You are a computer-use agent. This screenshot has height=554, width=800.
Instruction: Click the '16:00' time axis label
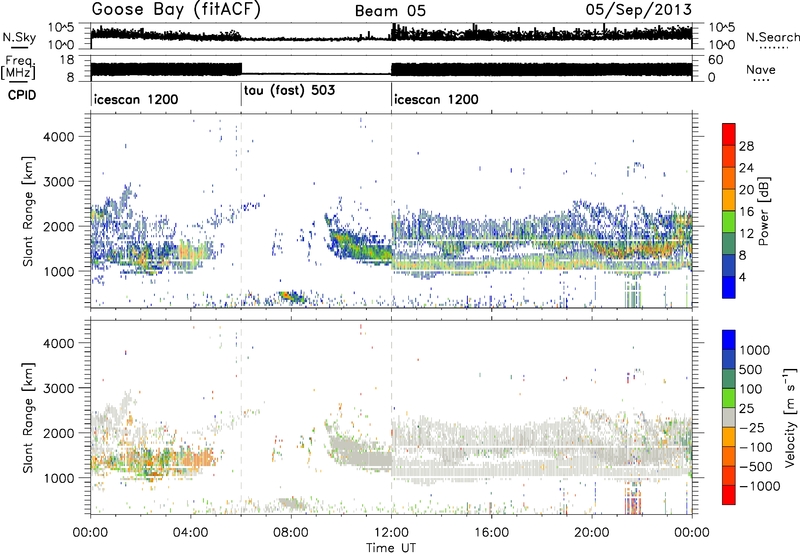click(x=491, y=533)
